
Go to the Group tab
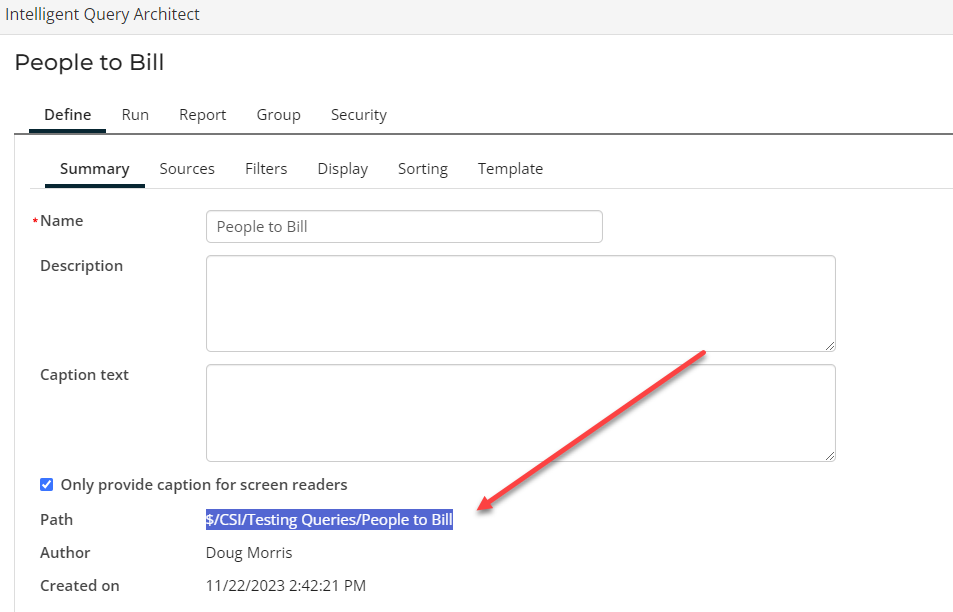click(x=278, y=115)
